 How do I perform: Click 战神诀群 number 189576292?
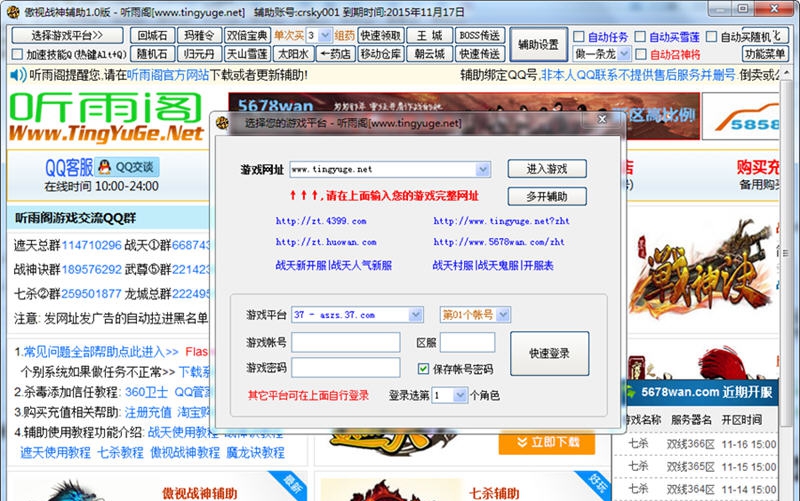click(x=92, y=269)
